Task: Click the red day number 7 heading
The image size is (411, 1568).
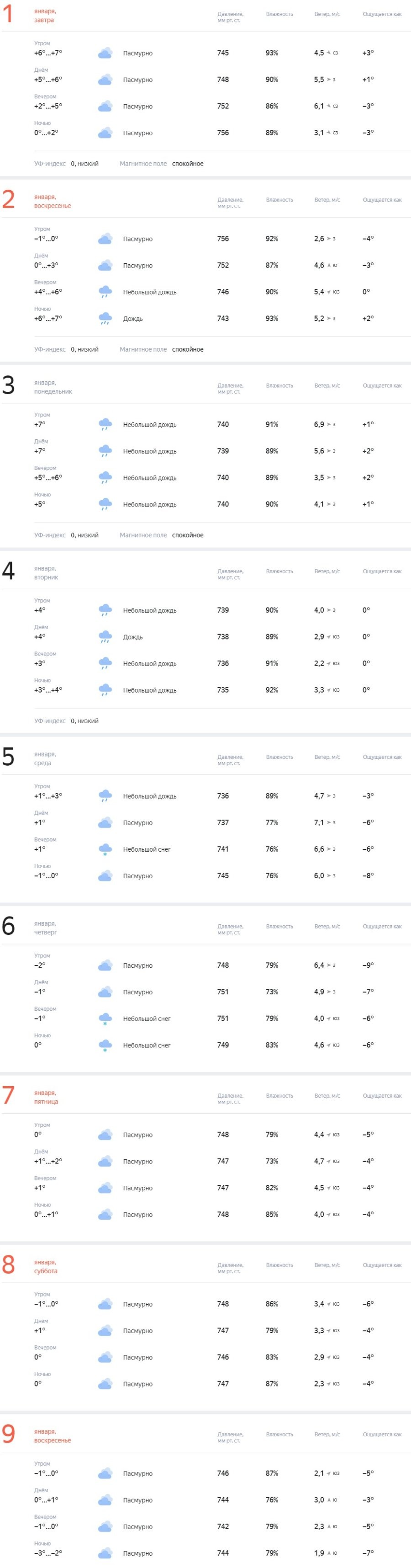Action: (x=8, y=1095)
